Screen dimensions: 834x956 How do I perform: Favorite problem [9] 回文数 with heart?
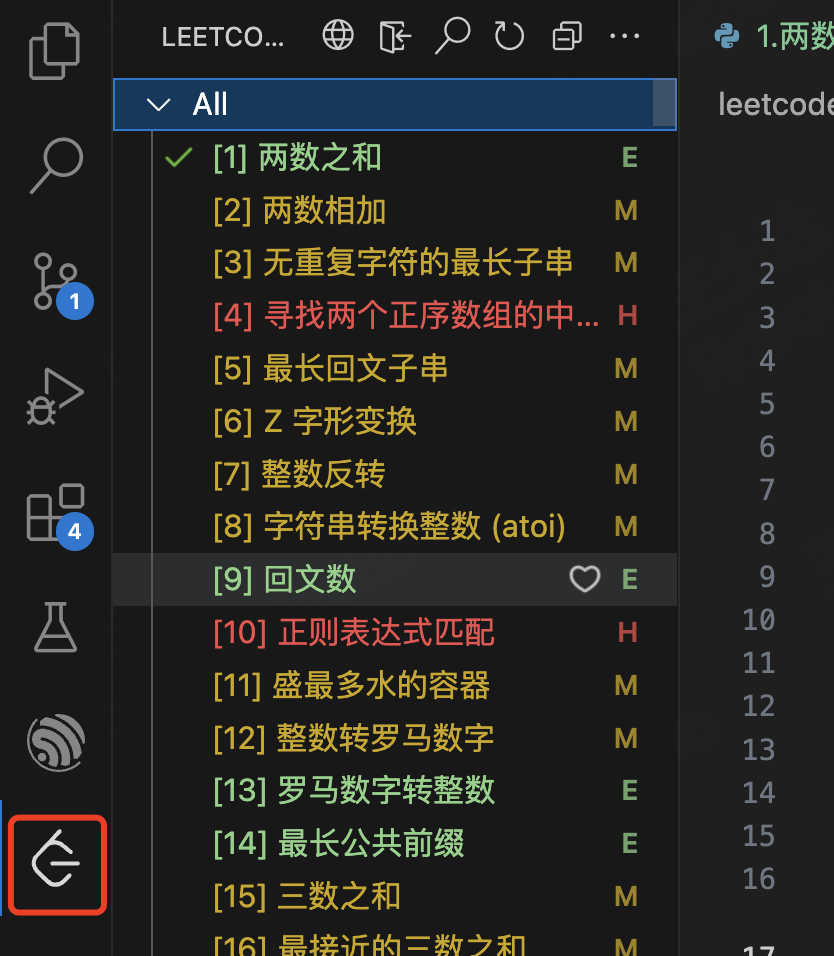click(585, 579)
